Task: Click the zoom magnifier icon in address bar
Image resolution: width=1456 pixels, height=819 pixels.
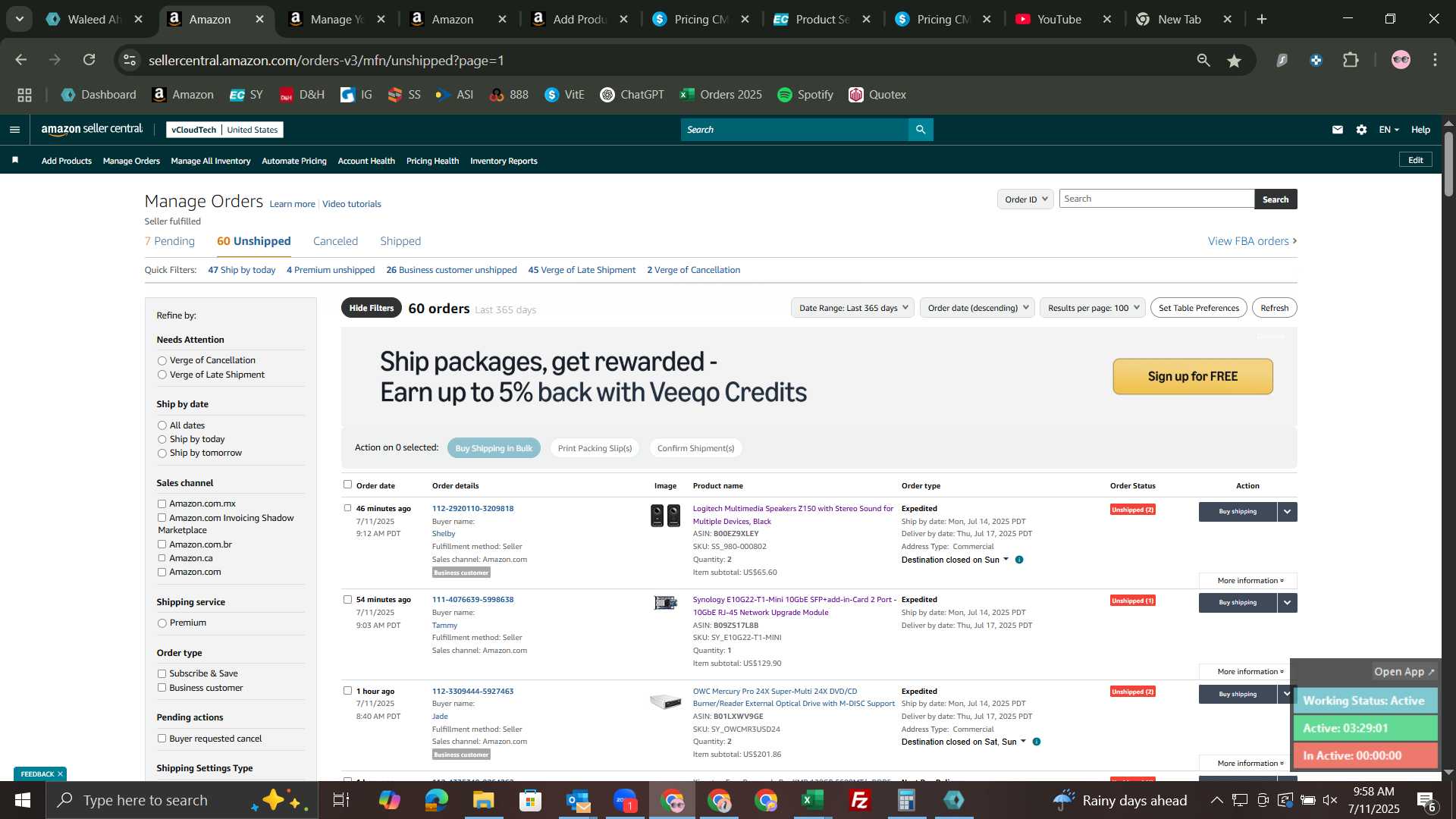Action: pos(1203,61)
